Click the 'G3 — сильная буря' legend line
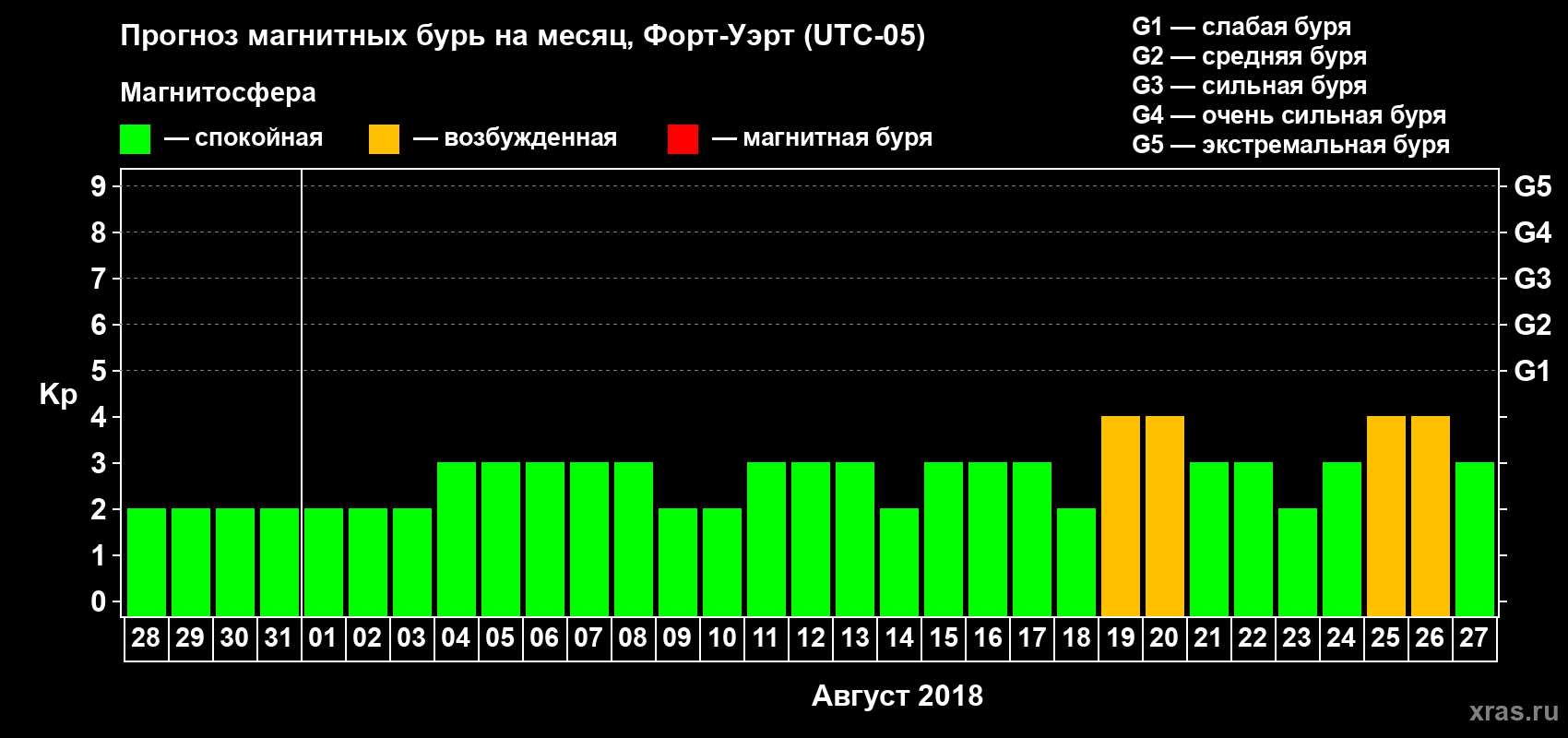 point(1249,86)
